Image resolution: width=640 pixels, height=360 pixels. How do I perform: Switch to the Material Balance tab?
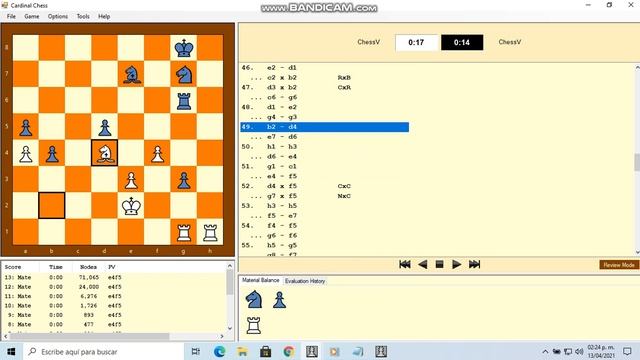point(260,280)
